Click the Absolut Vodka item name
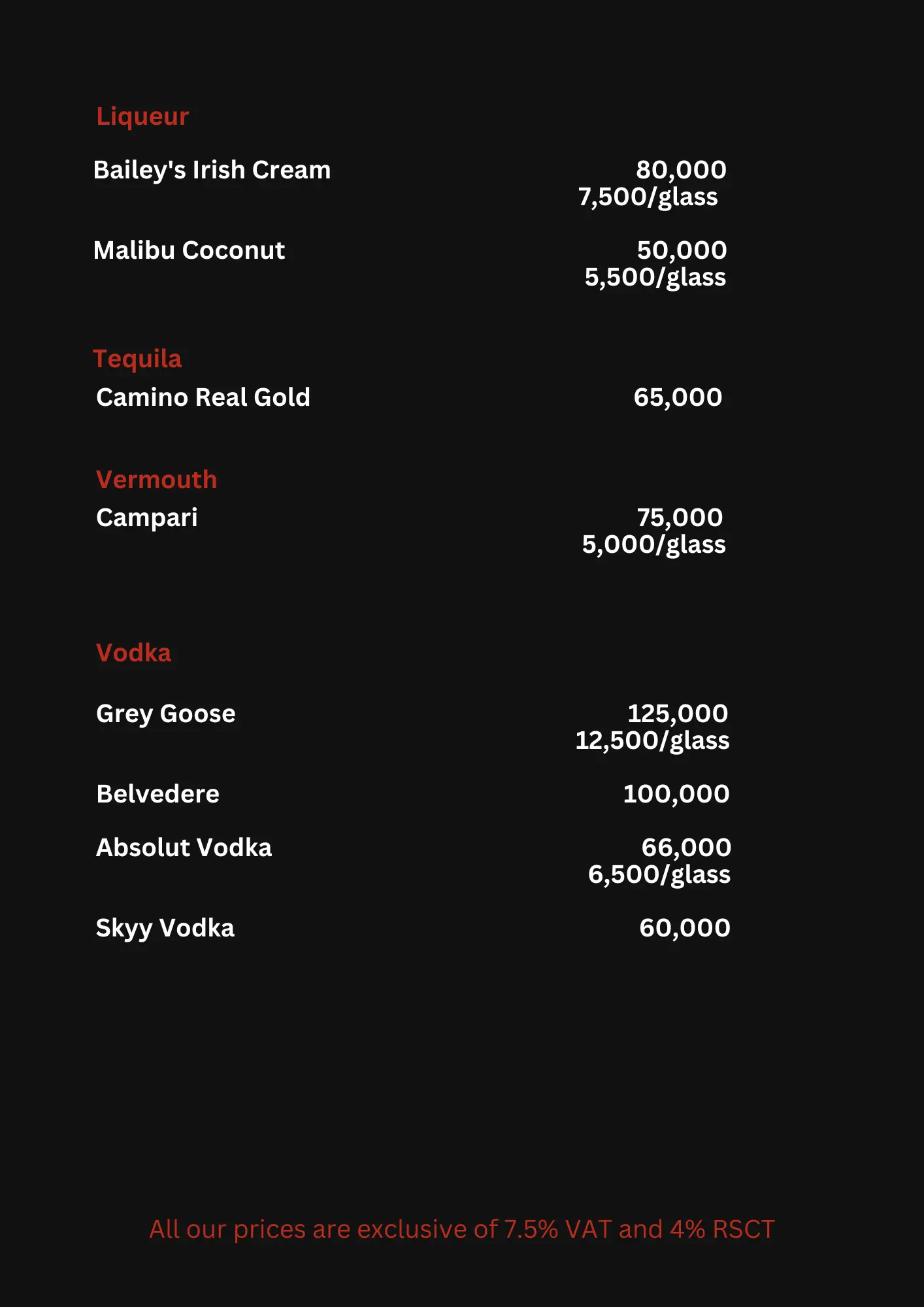Image resolution: width=924 pixels, height=1307 pixels. [184, 848]
